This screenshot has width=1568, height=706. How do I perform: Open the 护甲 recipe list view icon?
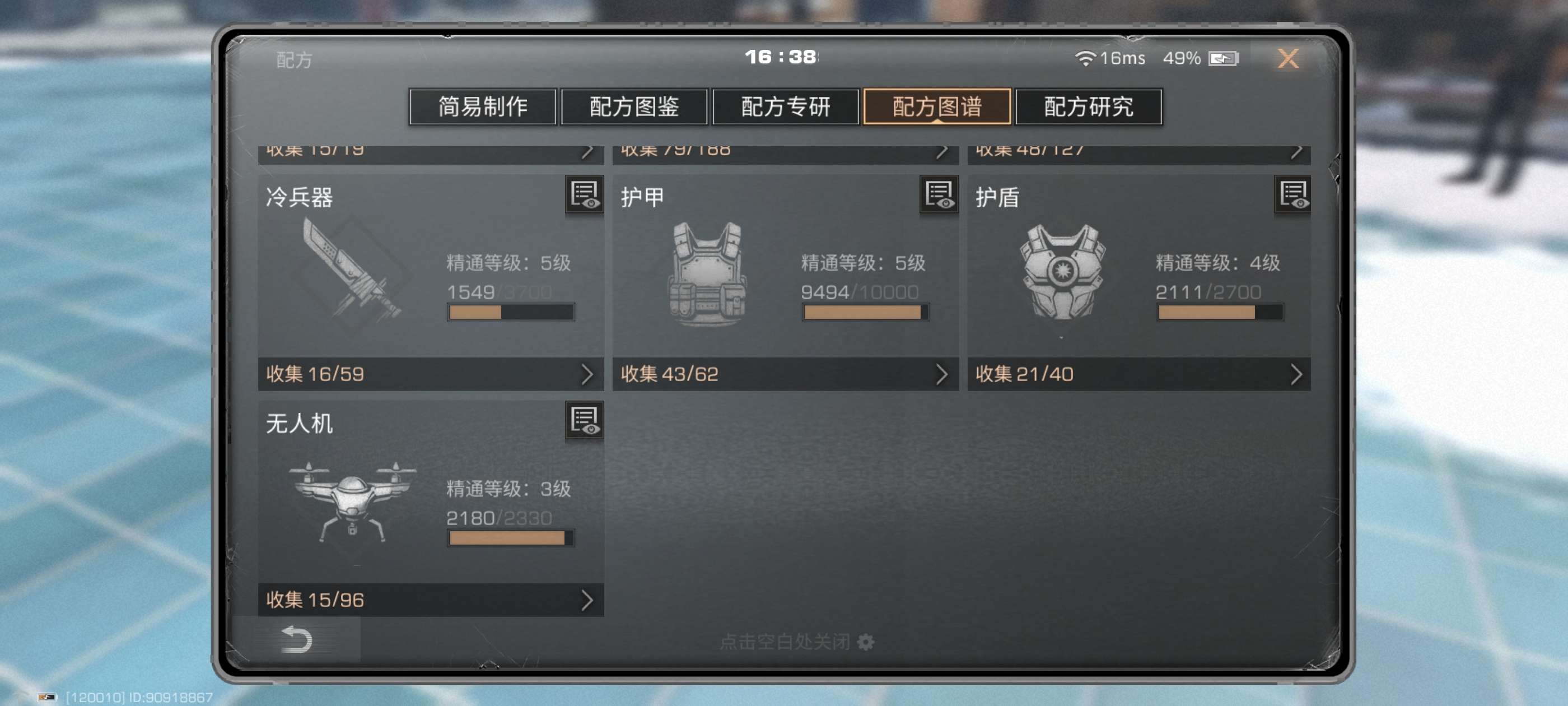[x=938, y=195]
